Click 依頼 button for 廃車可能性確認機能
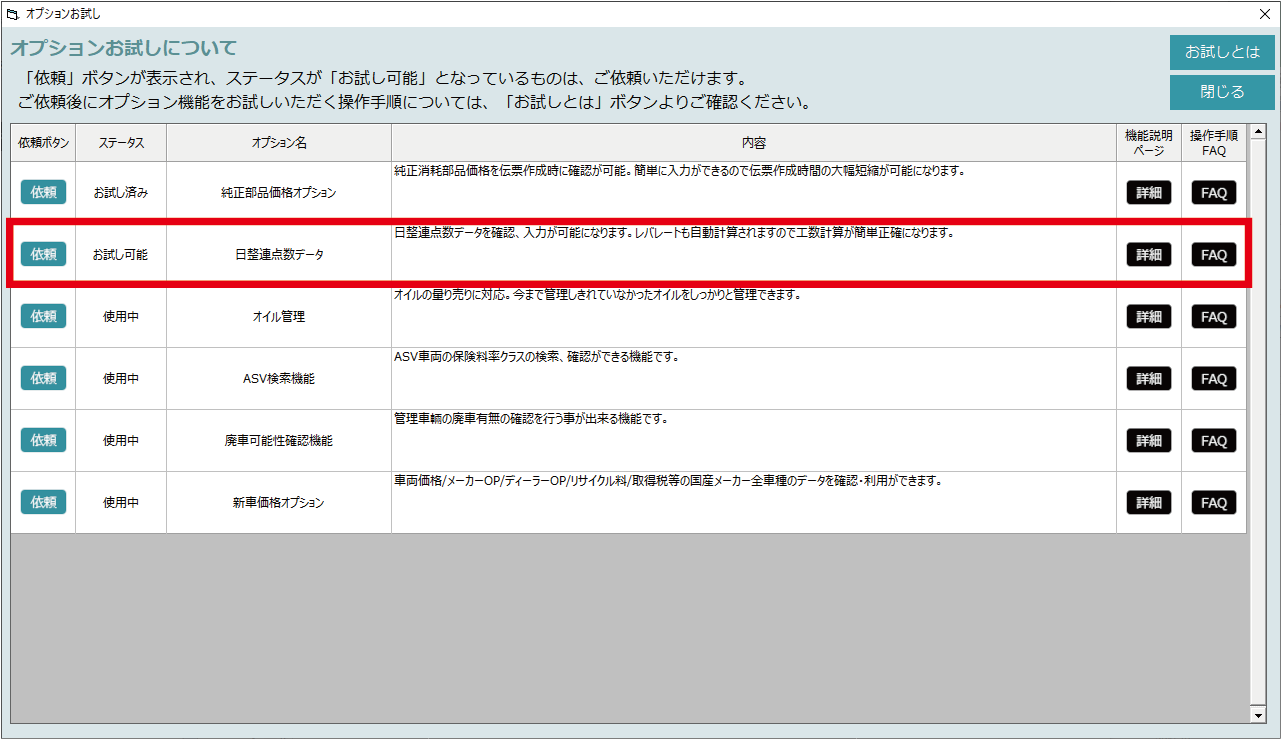The image size is (1281, 739). (x=43, y=440)
